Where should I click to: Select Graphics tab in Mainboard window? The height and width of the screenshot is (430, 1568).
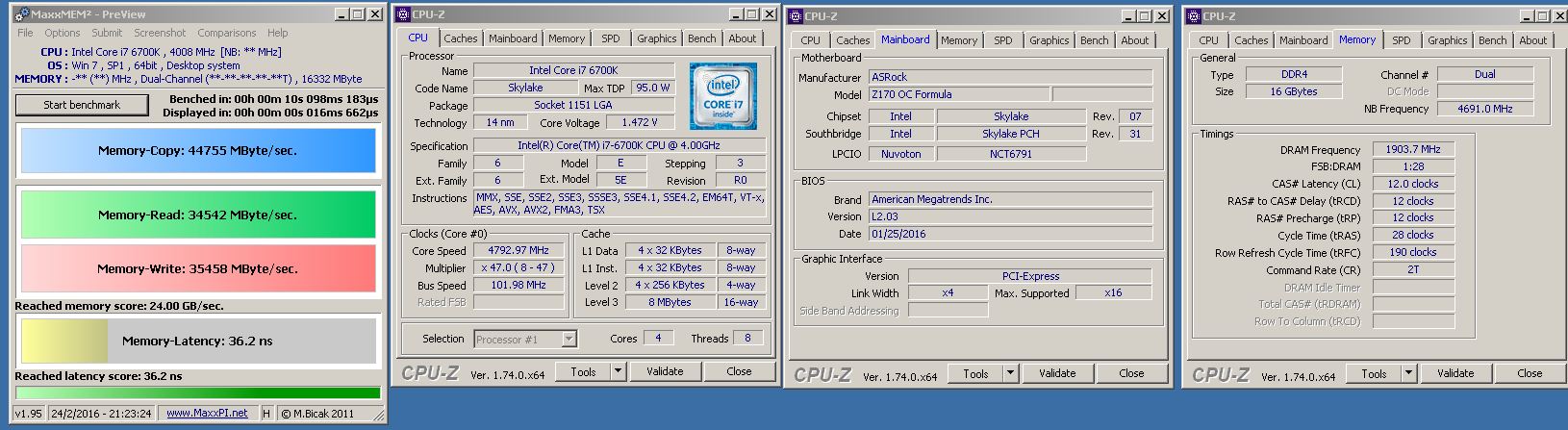[1049, 40]
